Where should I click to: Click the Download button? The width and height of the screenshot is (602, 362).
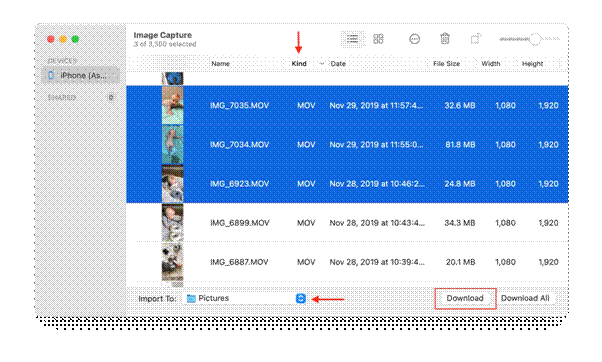pos(465,298)
